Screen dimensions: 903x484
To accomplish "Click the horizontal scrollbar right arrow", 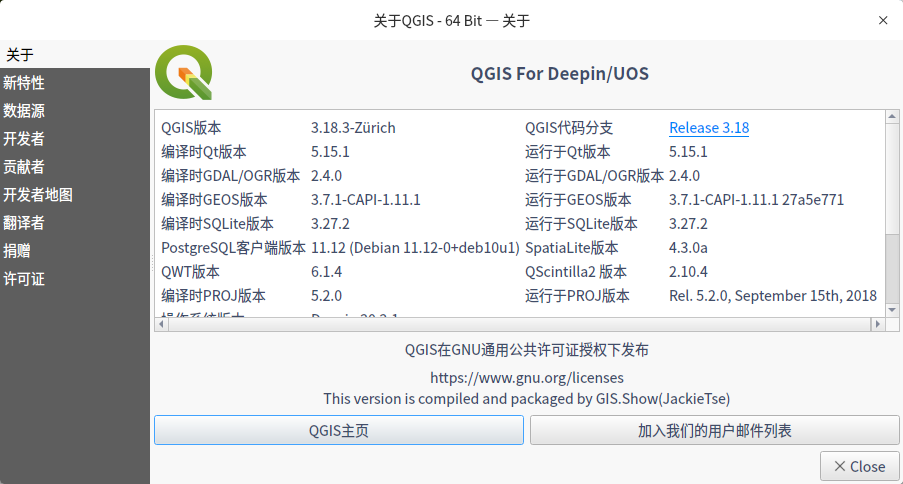I will [x=879, y=325].
